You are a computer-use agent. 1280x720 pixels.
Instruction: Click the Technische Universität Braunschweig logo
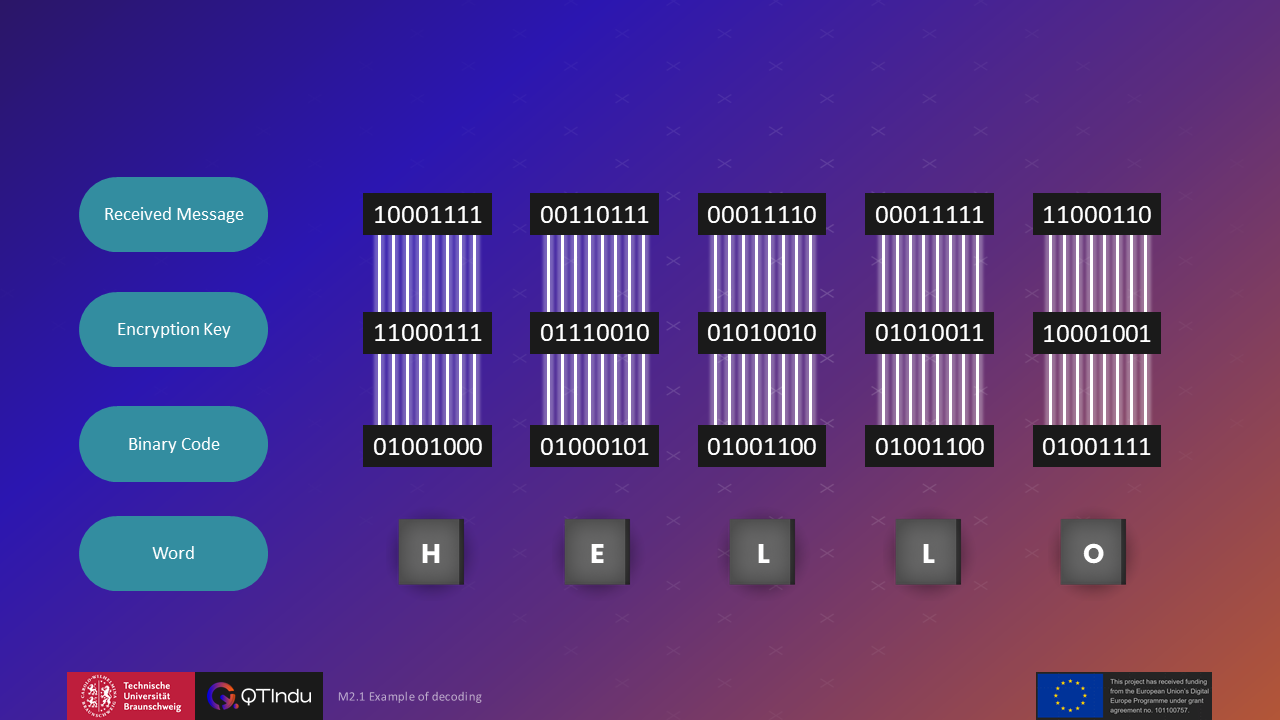[131, 696]
